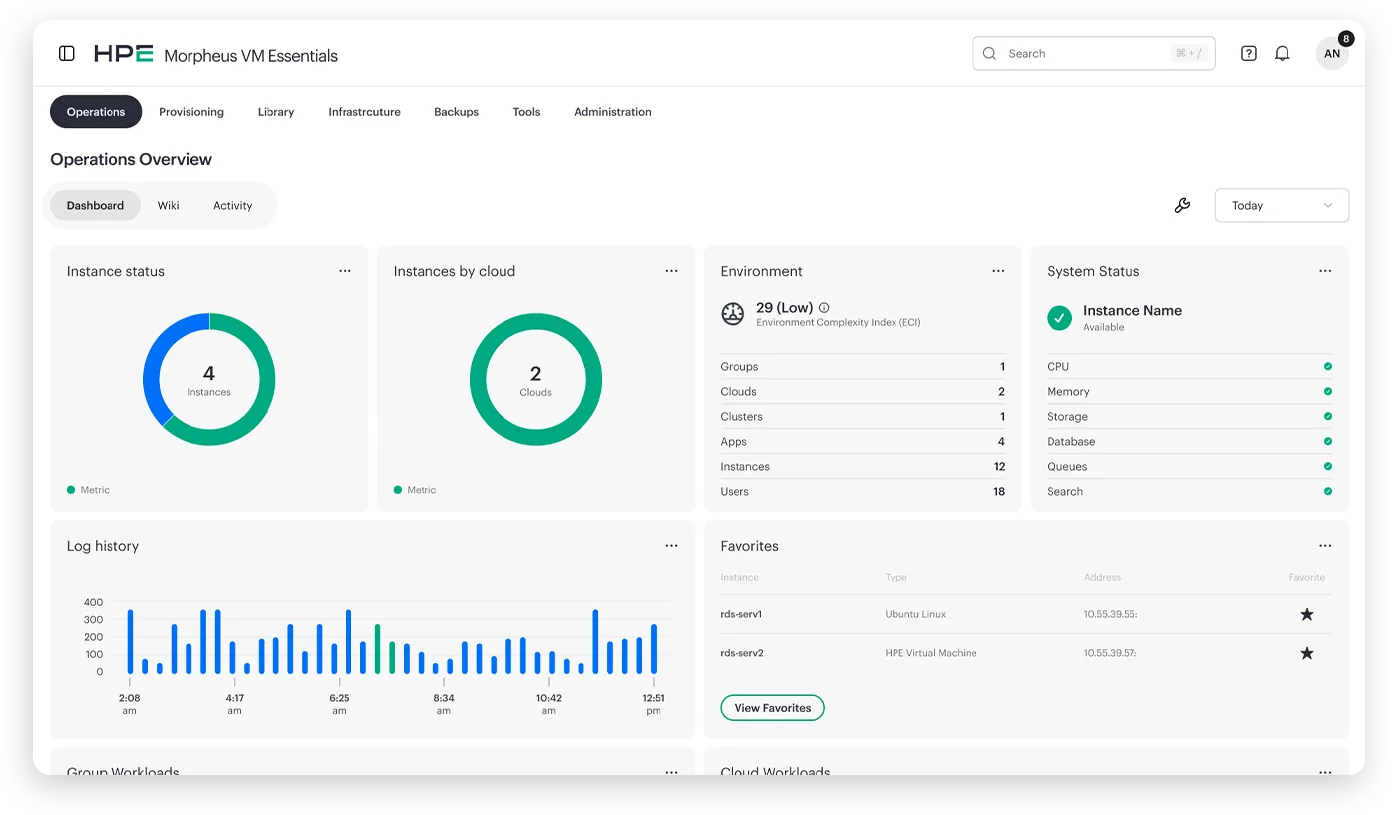This screenshot has height=815, width=1392.
Task: Expand System Status card options menu
Action: [1325, 271]
